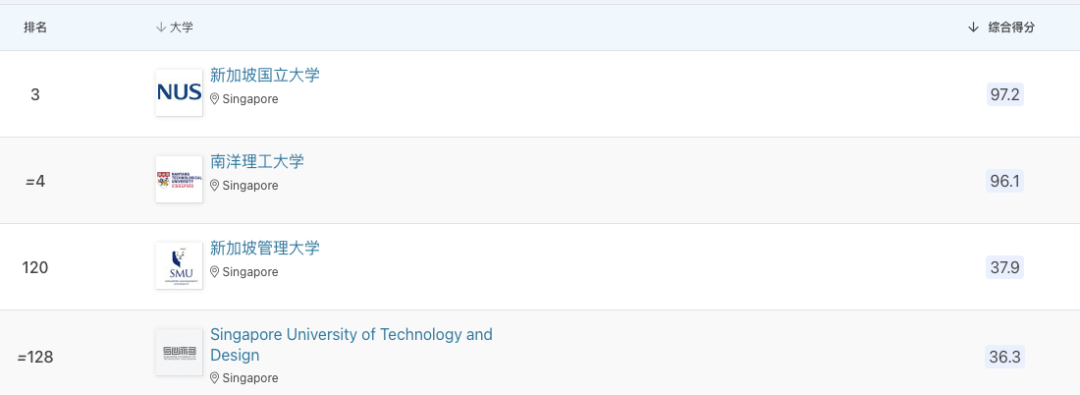This screenshot has width=1080, height=395.
Task: Click the 96.1 score badge
Action: [x=1005, y=181]
